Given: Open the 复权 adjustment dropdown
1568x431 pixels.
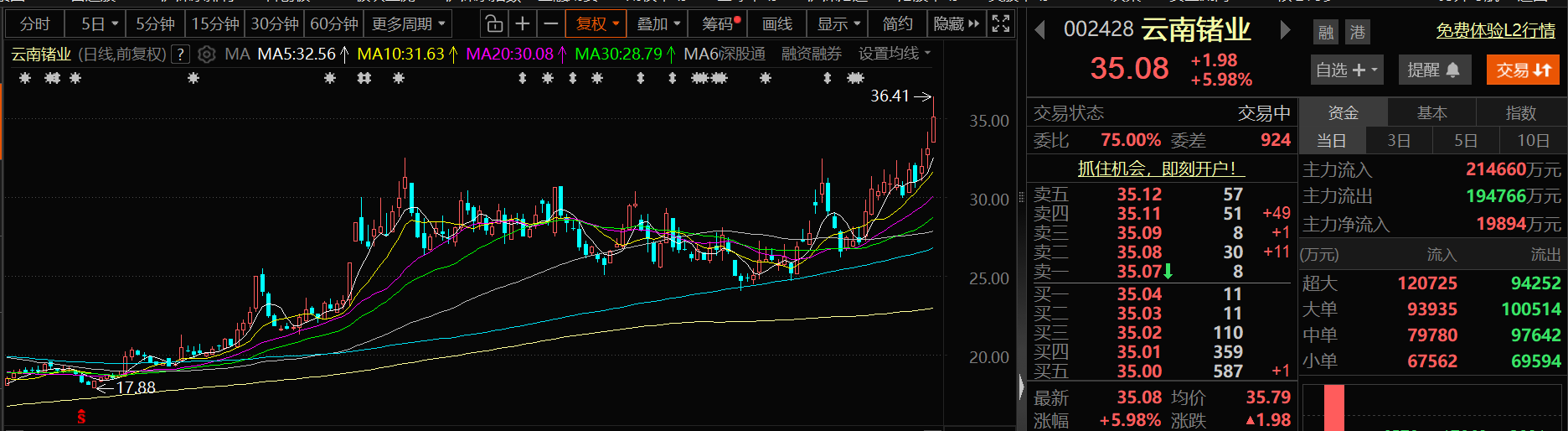Looking at the screenshot, I should pyautogui.click(x=596, y=24).
